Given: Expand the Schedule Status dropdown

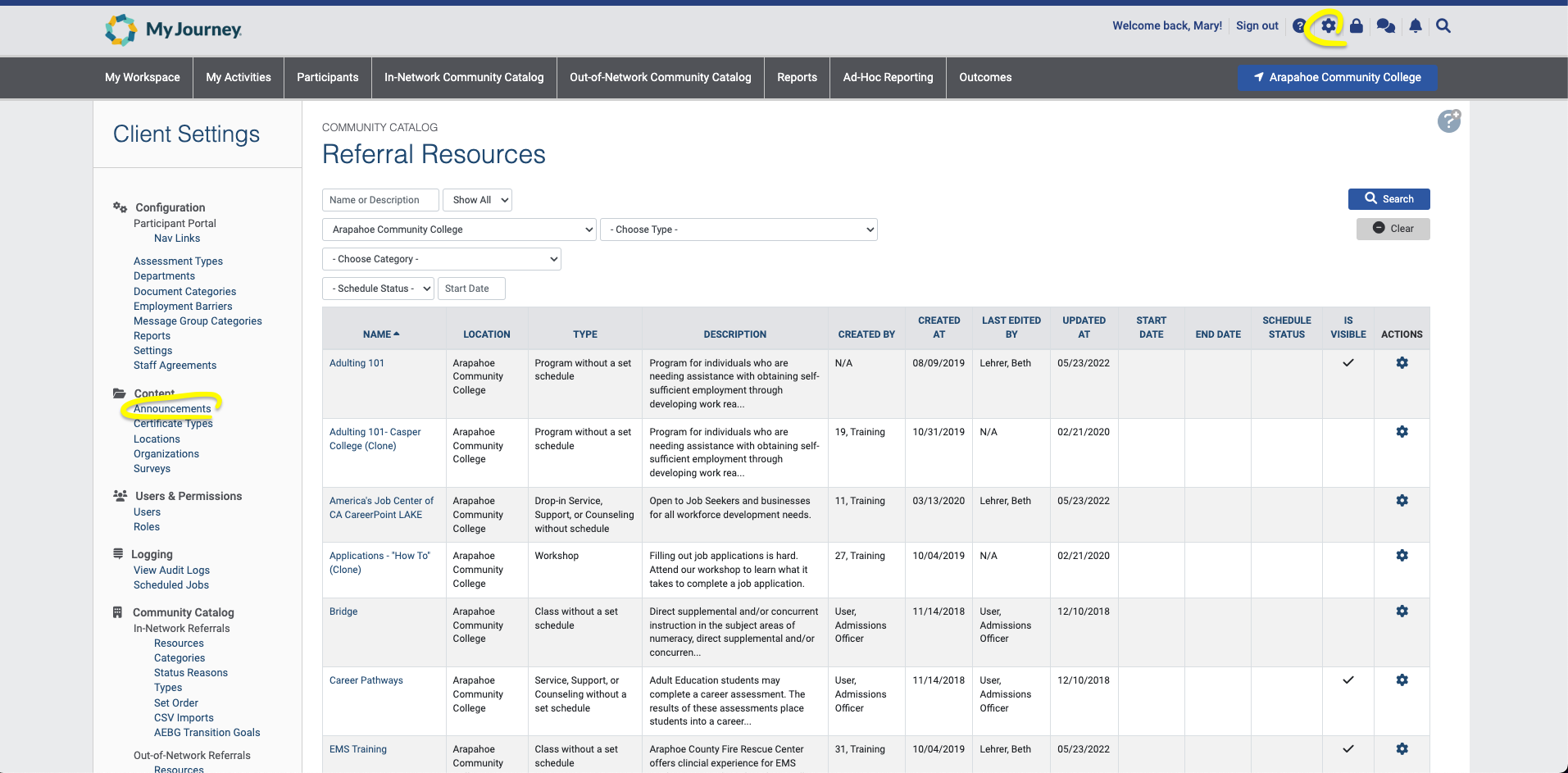Looking at the screenshot, I should click(x=378, y=289).
